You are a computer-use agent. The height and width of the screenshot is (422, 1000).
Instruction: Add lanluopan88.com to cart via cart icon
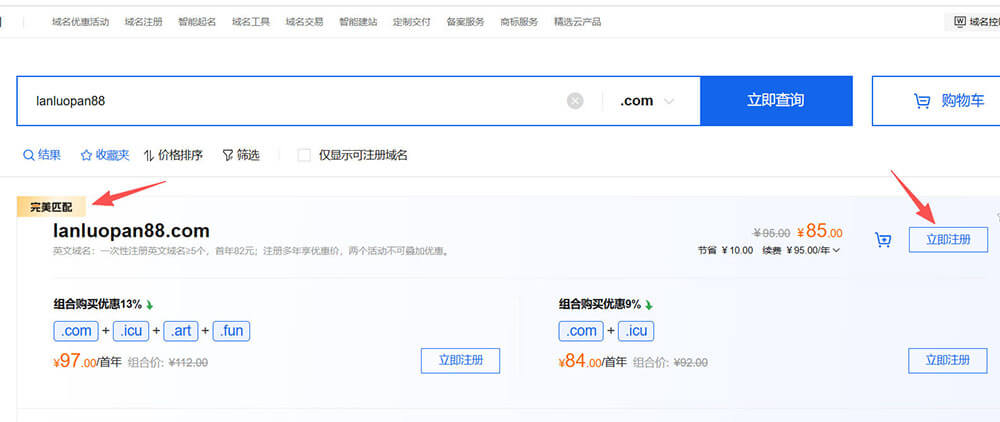[883, 240]
